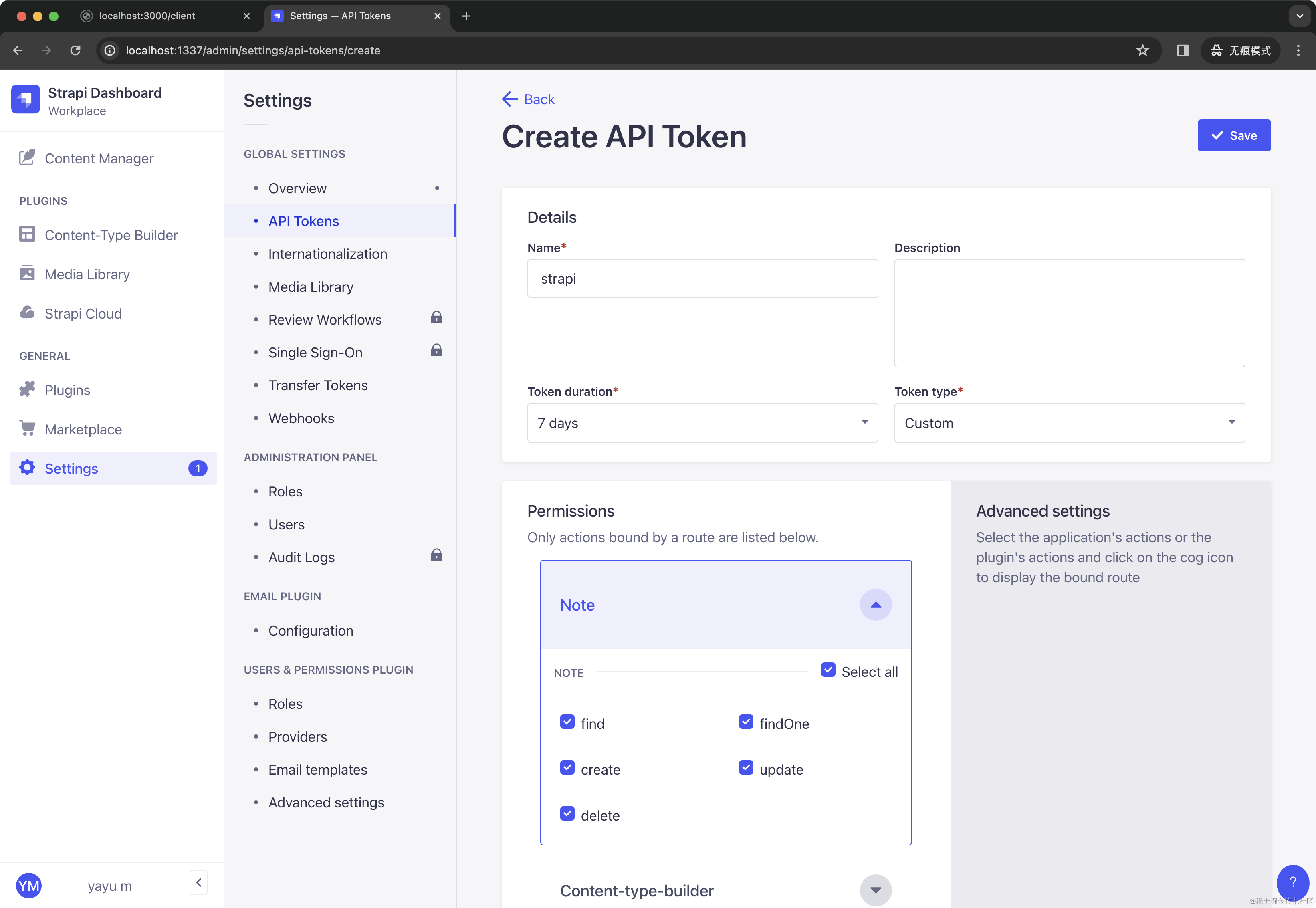Open the Marketplace cart icon item
Image resolution: width=1316 pixels, height=908 pixels.
point(83,430)
